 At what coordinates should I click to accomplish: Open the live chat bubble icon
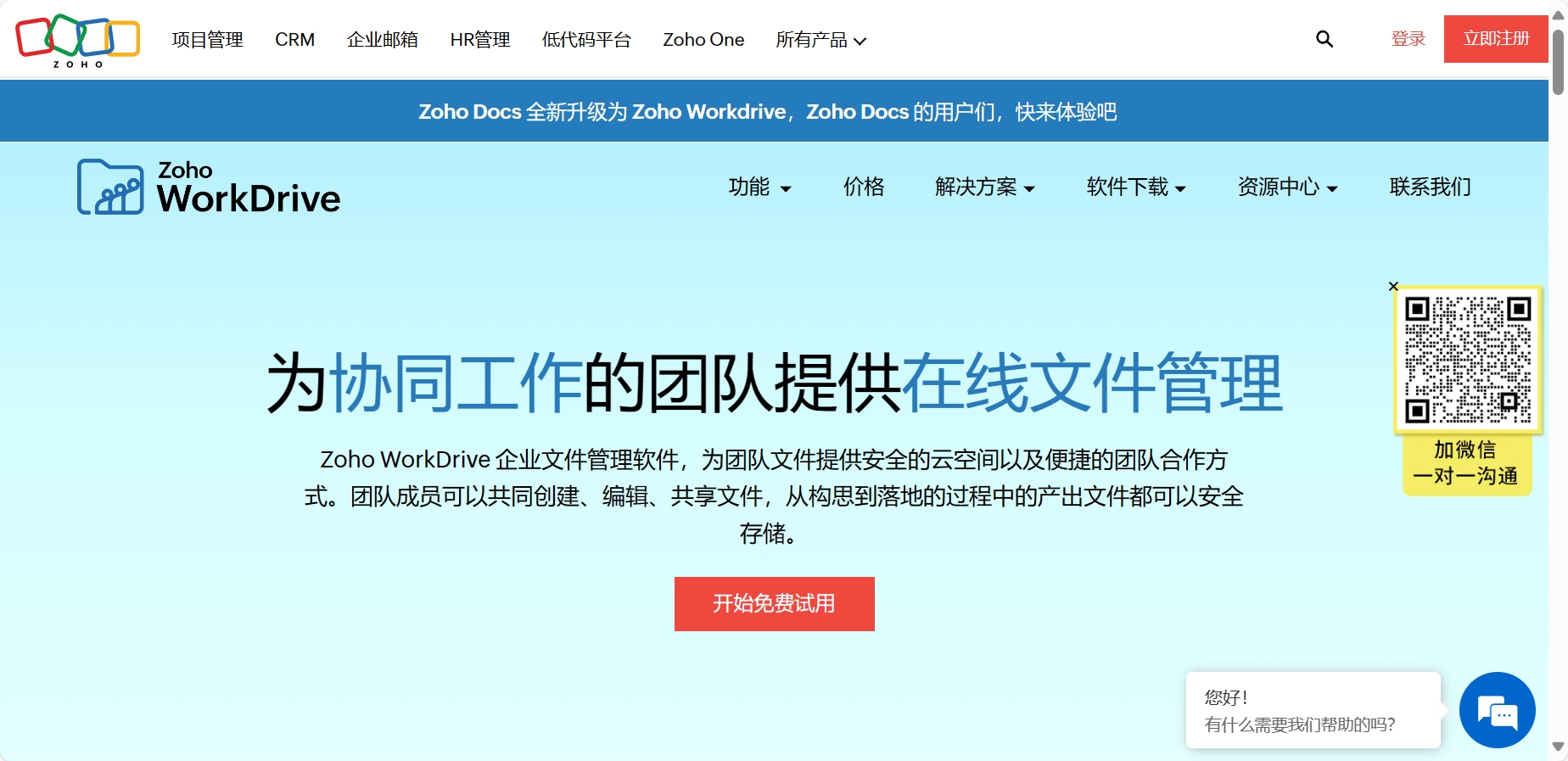(1498, 710)
